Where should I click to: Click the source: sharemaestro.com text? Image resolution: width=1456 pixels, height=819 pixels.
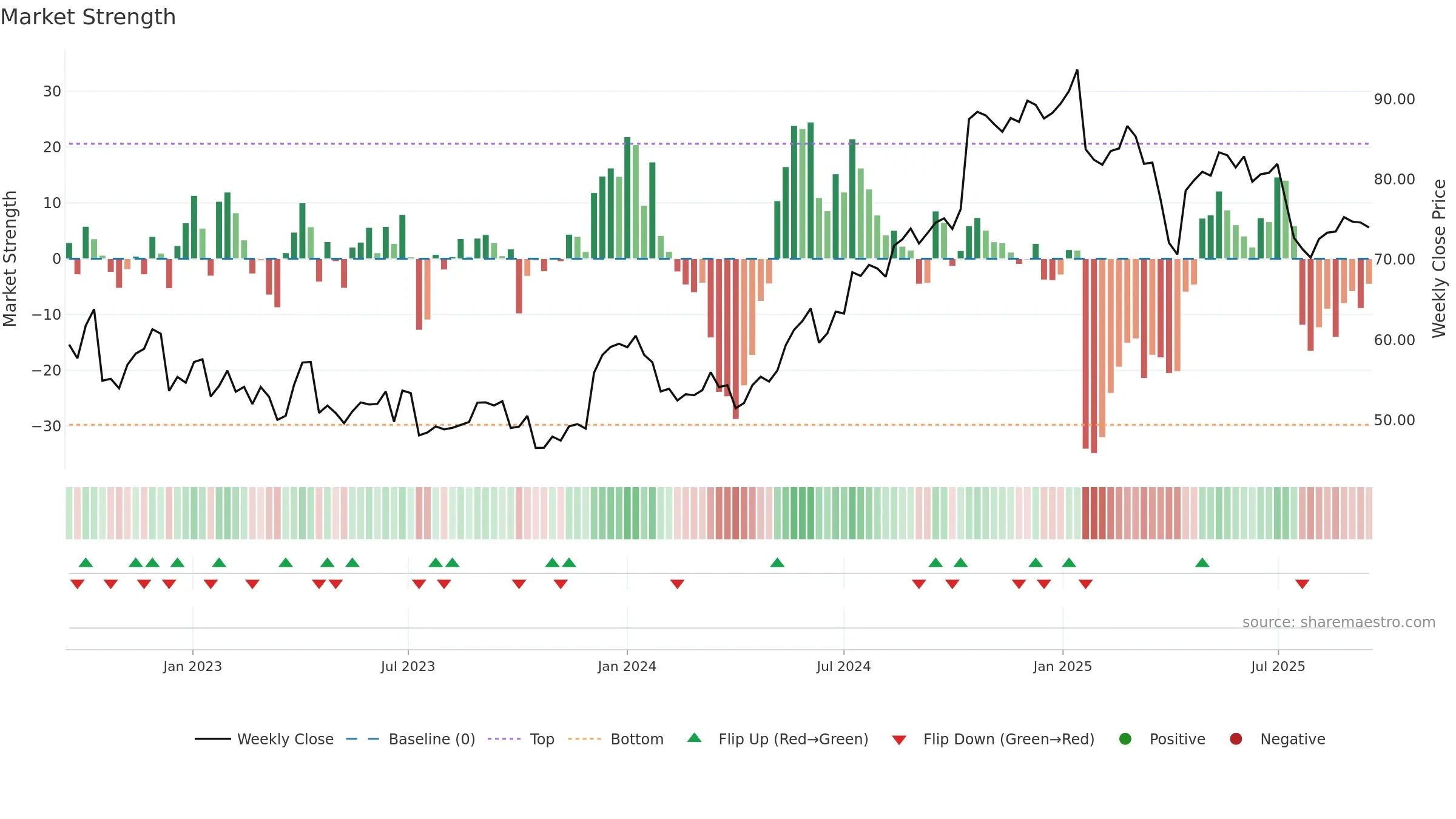pyautogui.click(x=1339, y=622)
